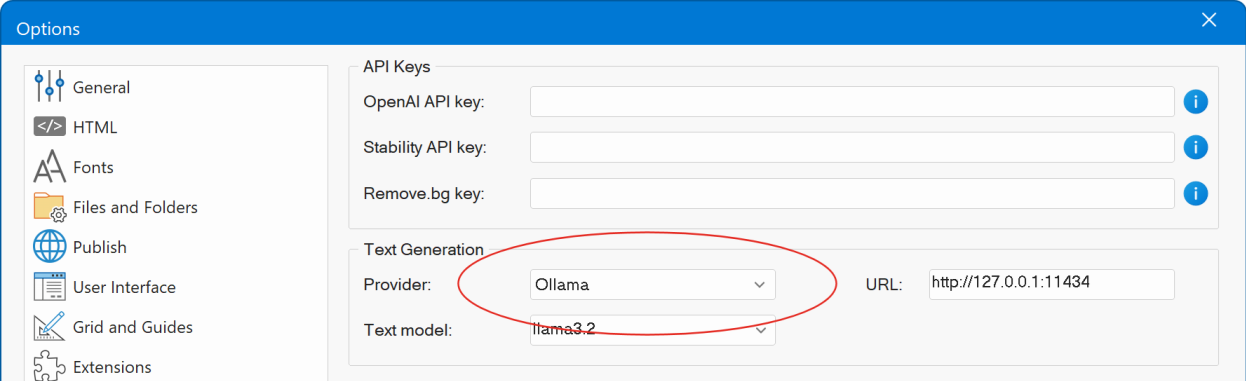Screen dimensions: 1247x382
Task: Click the Grid and Guides ruler icon
Action: (x=49, y=327)
